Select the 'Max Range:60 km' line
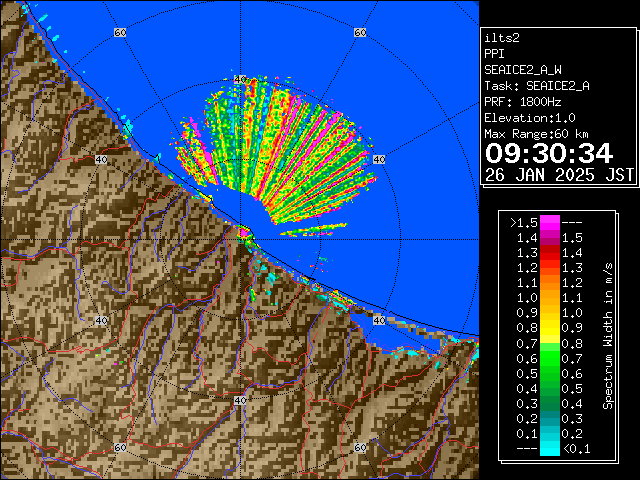Screen dimensions: 640x480 click(536, 134)
